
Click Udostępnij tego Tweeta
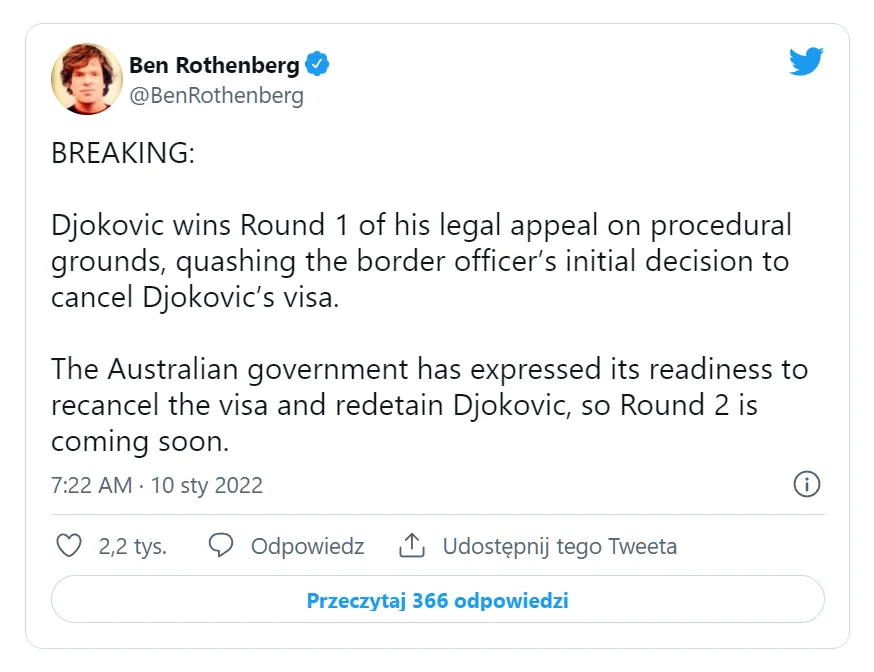point(560,547)
